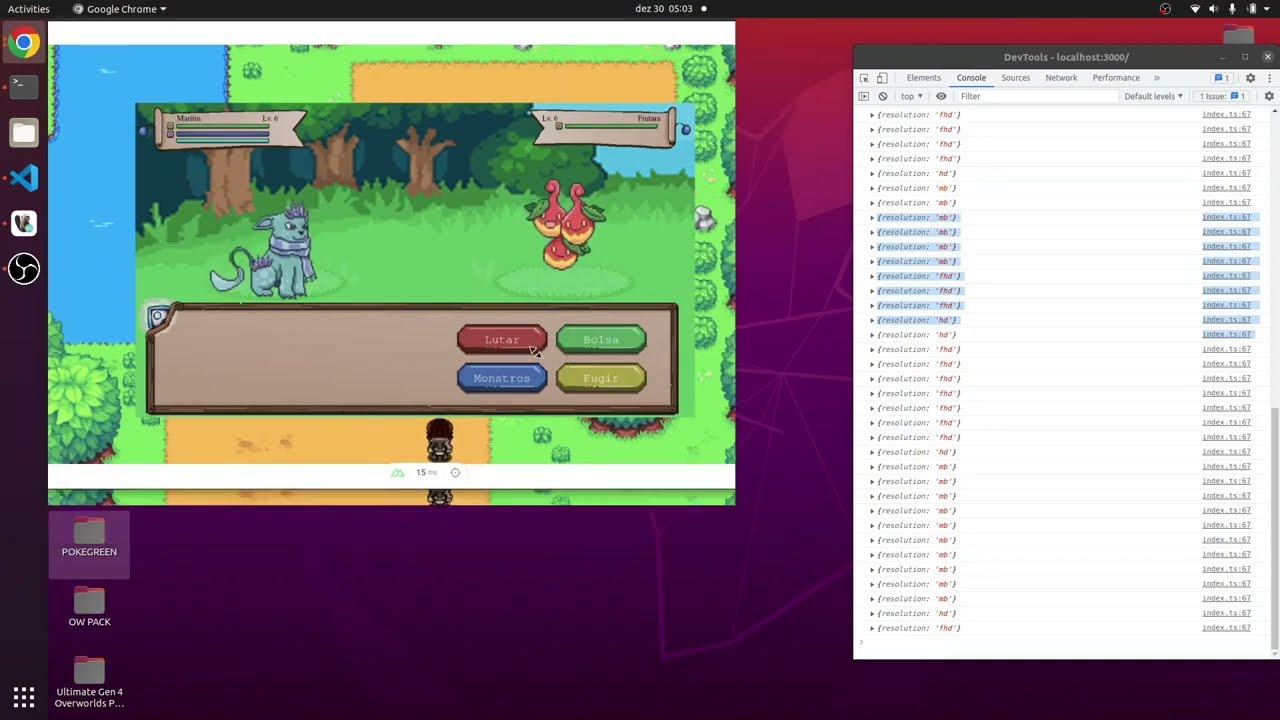Click the circular tray icon left of network

pos(1165,9)
